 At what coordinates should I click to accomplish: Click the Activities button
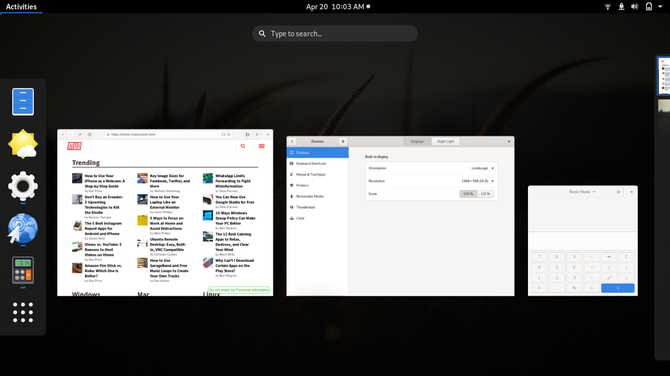coord(21,6)
